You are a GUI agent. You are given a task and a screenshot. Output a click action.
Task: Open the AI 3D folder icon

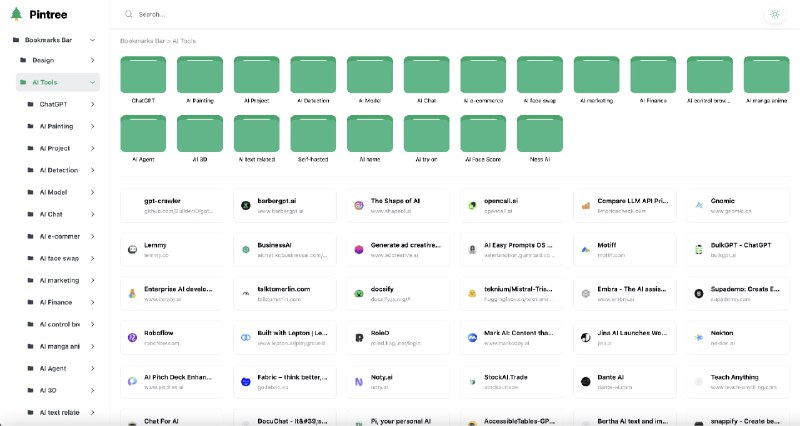pyautogui.click(x=200, y=133)
